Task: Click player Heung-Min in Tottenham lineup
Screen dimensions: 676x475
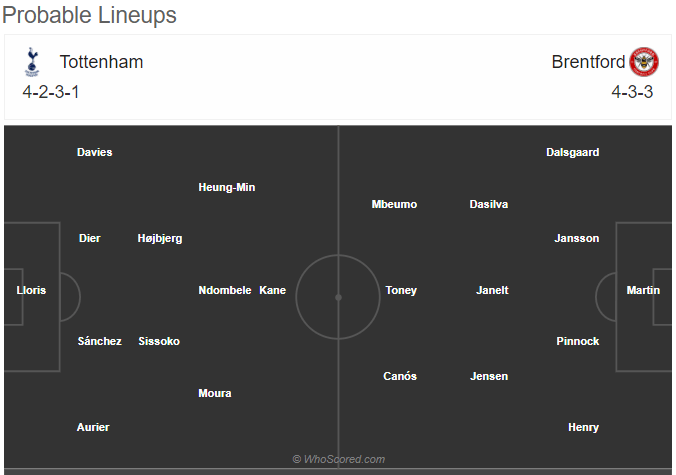Action: tap(227, 187)
